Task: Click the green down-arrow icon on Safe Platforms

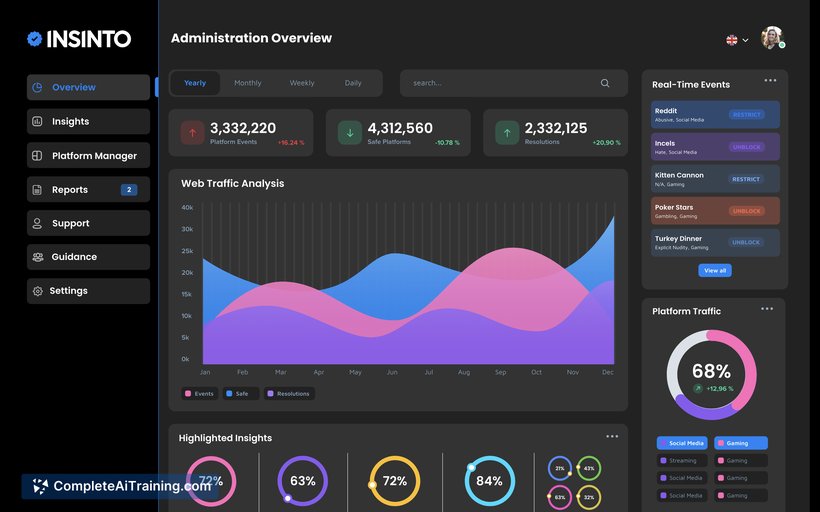Action: (x=350, y=133)
